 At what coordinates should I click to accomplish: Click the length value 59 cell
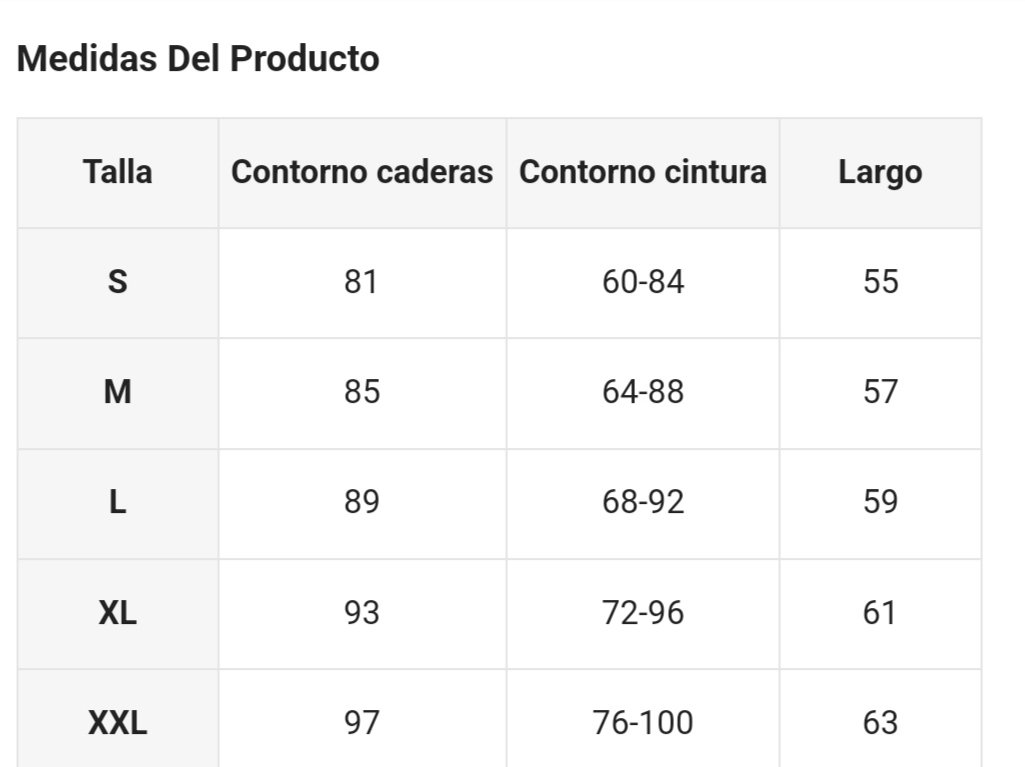881,503
